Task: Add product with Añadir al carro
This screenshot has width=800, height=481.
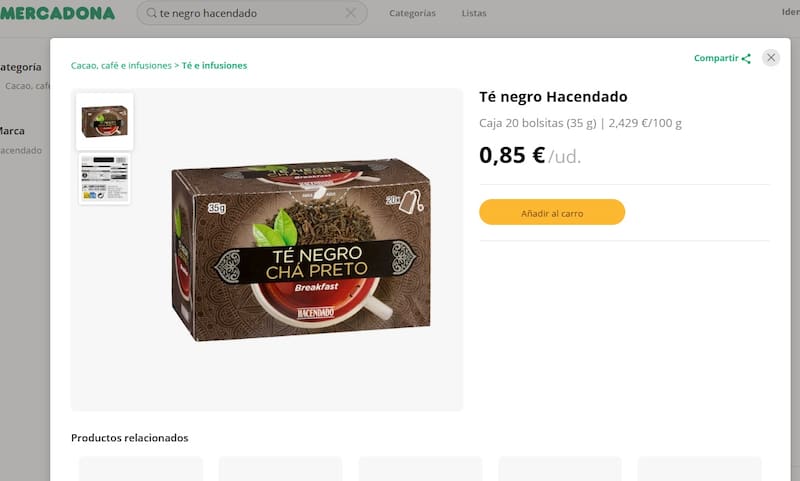Action: click(552, 212)
